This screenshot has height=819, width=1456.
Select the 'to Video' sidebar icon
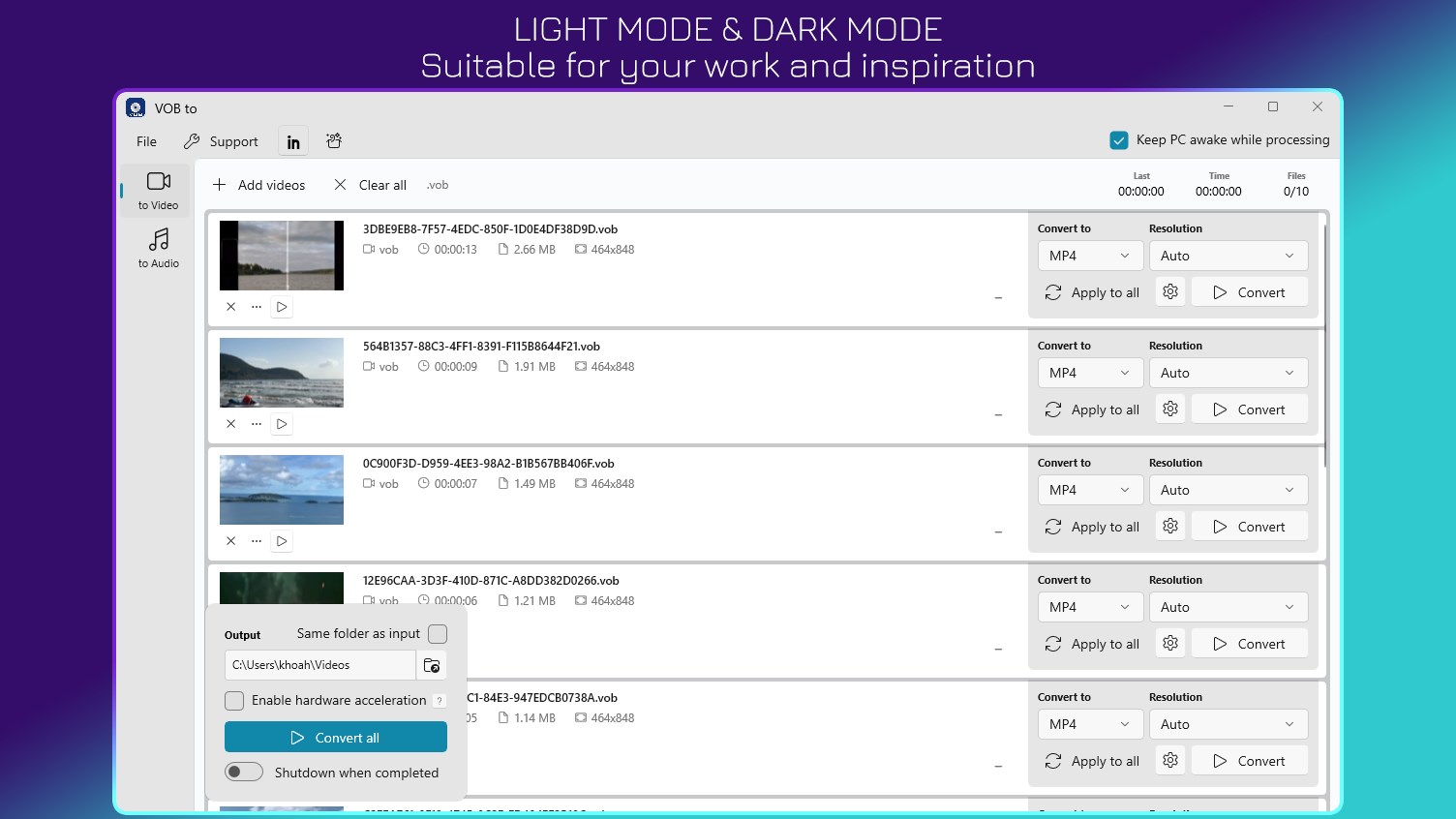click(158, 190)
